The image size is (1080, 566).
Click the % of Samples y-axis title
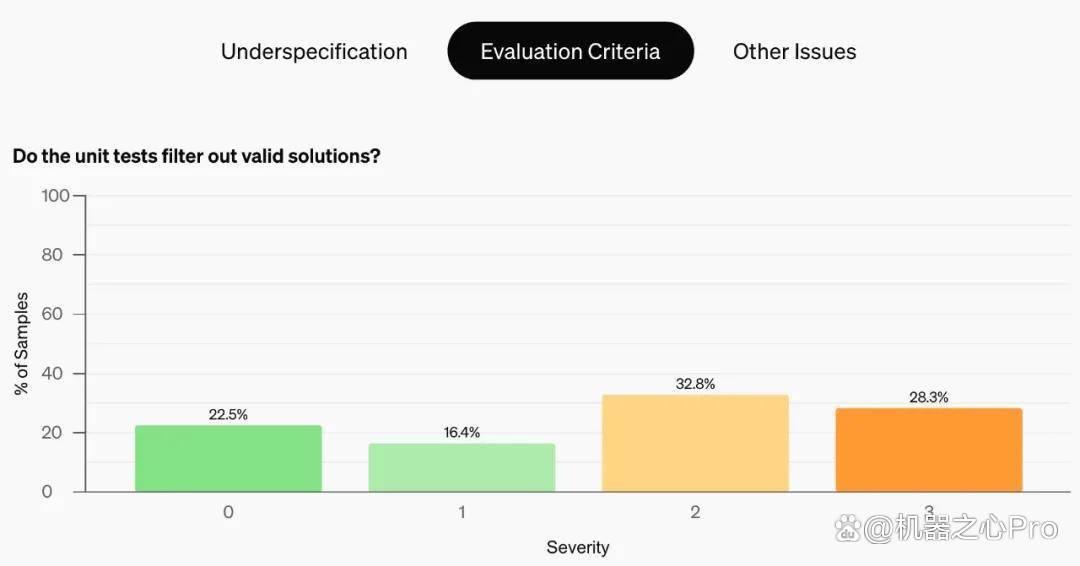coord(21,344)
